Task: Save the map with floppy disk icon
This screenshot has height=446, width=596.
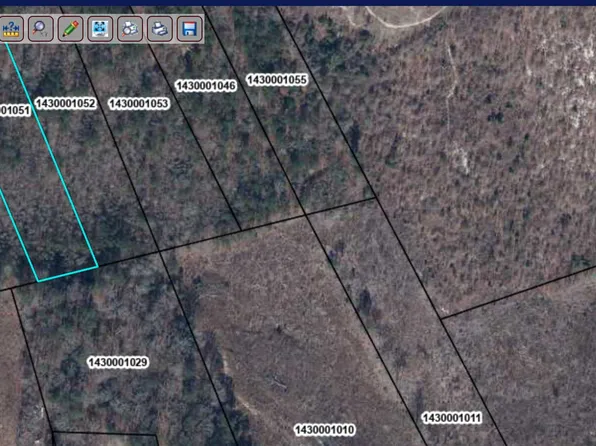Action: [189, 29]
